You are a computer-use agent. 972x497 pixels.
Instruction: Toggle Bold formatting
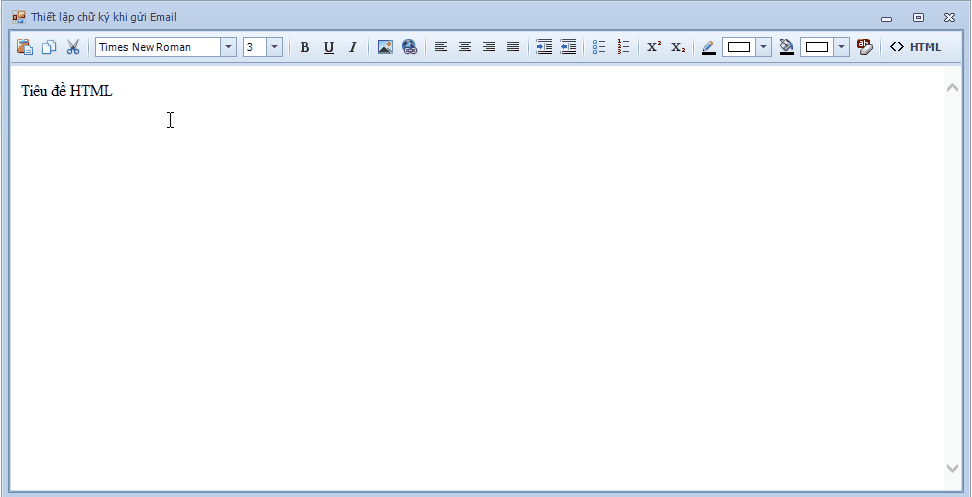pyautogui.click(x=305, y=47)
